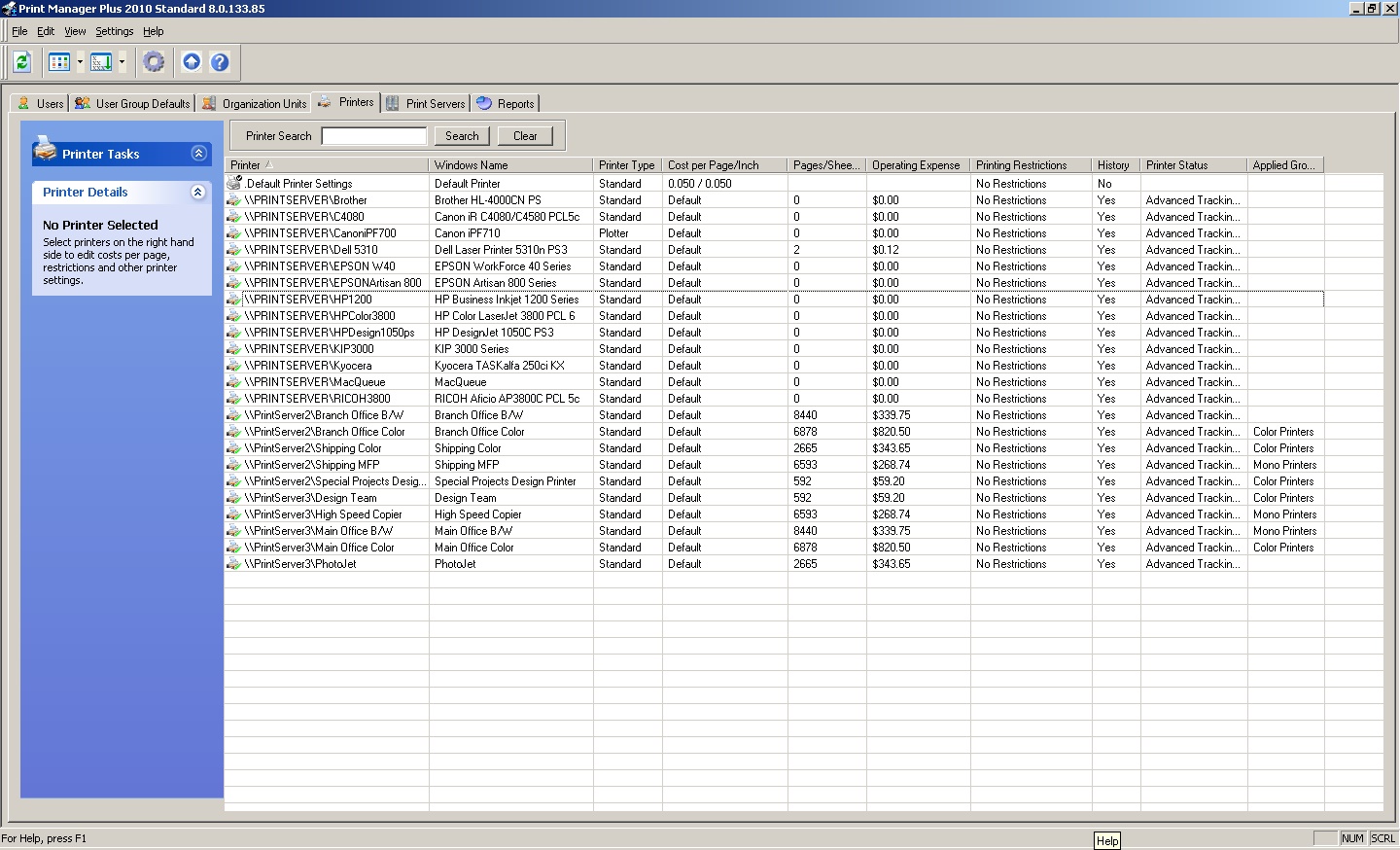This screenshot has width=1400, height=850.
Task: Click the sort list toolbar icon
Action: (101, 62)
